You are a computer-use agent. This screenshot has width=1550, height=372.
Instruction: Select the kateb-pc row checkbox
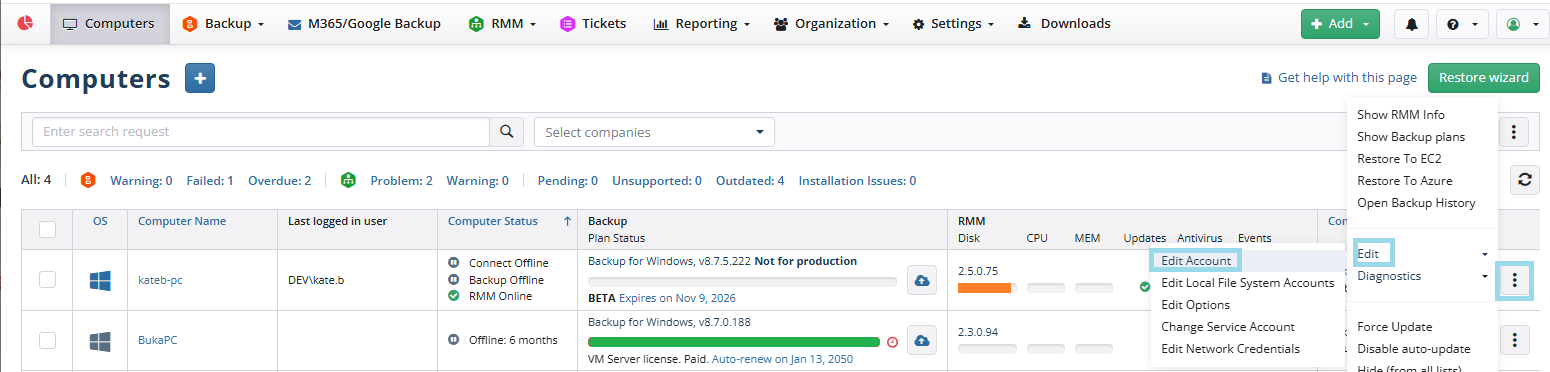(47, 280)
